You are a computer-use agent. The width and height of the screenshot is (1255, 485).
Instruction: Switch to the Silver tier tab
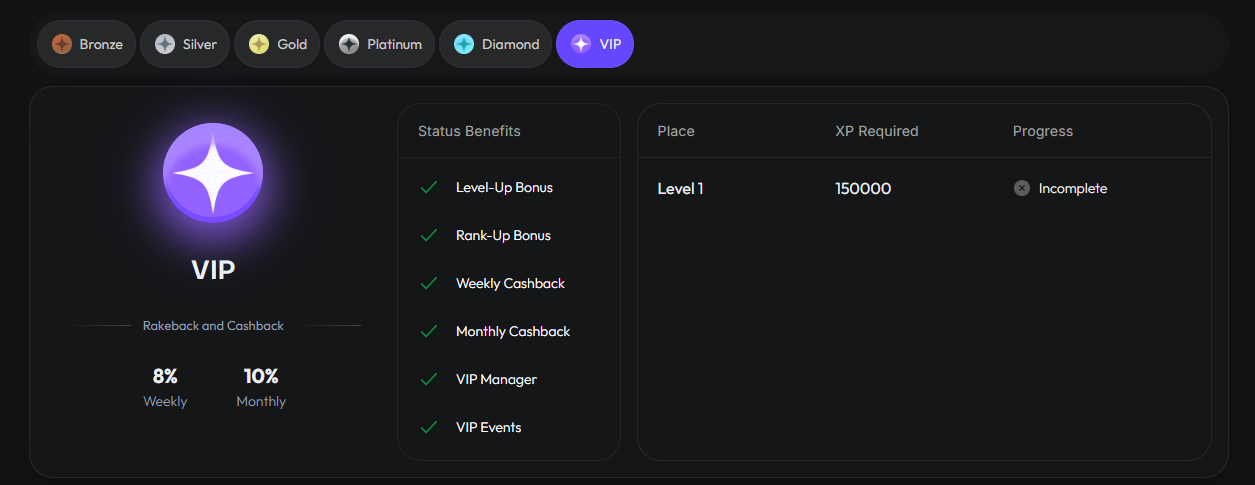(187, 44)
